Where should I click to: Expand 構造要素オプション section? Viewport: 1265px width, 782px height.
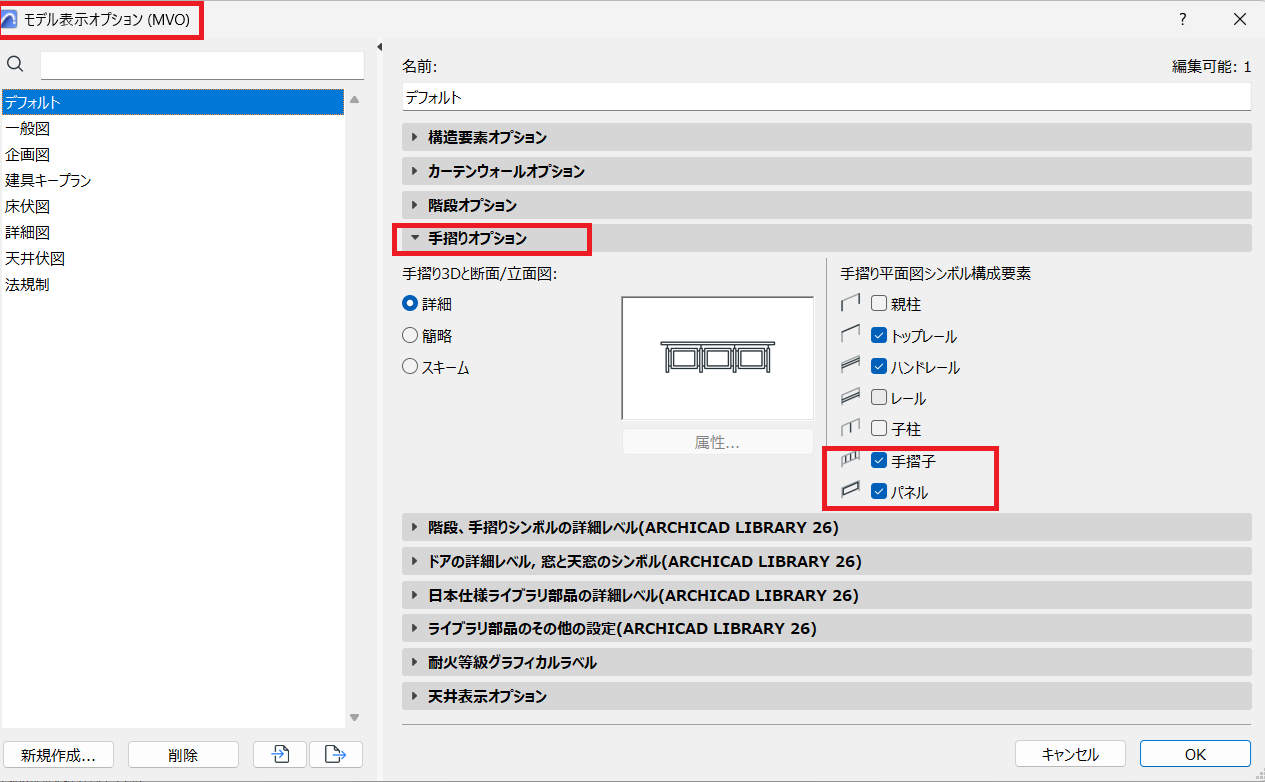(x=826, y=137)
